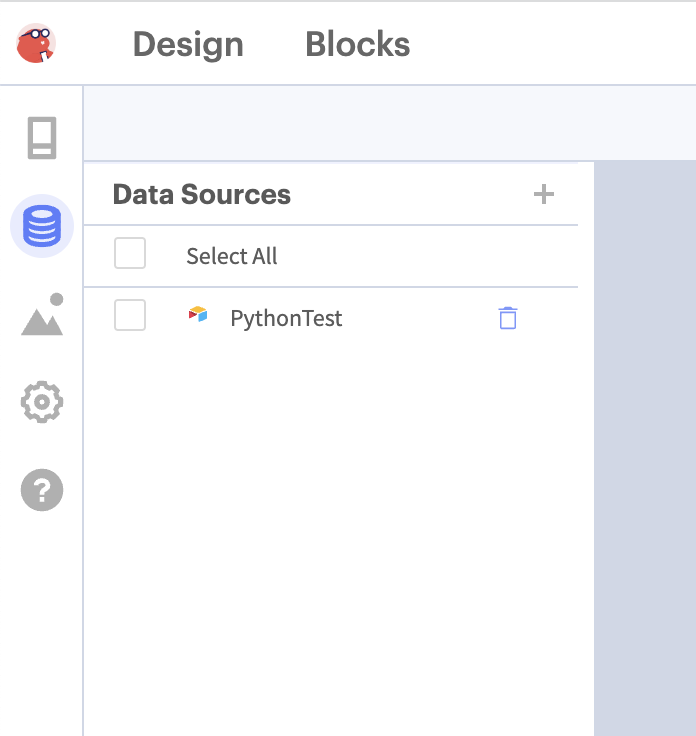Viewport: 696px width, 736px height.
Task: Open the Assets mountain image icon
Action: 42,315
